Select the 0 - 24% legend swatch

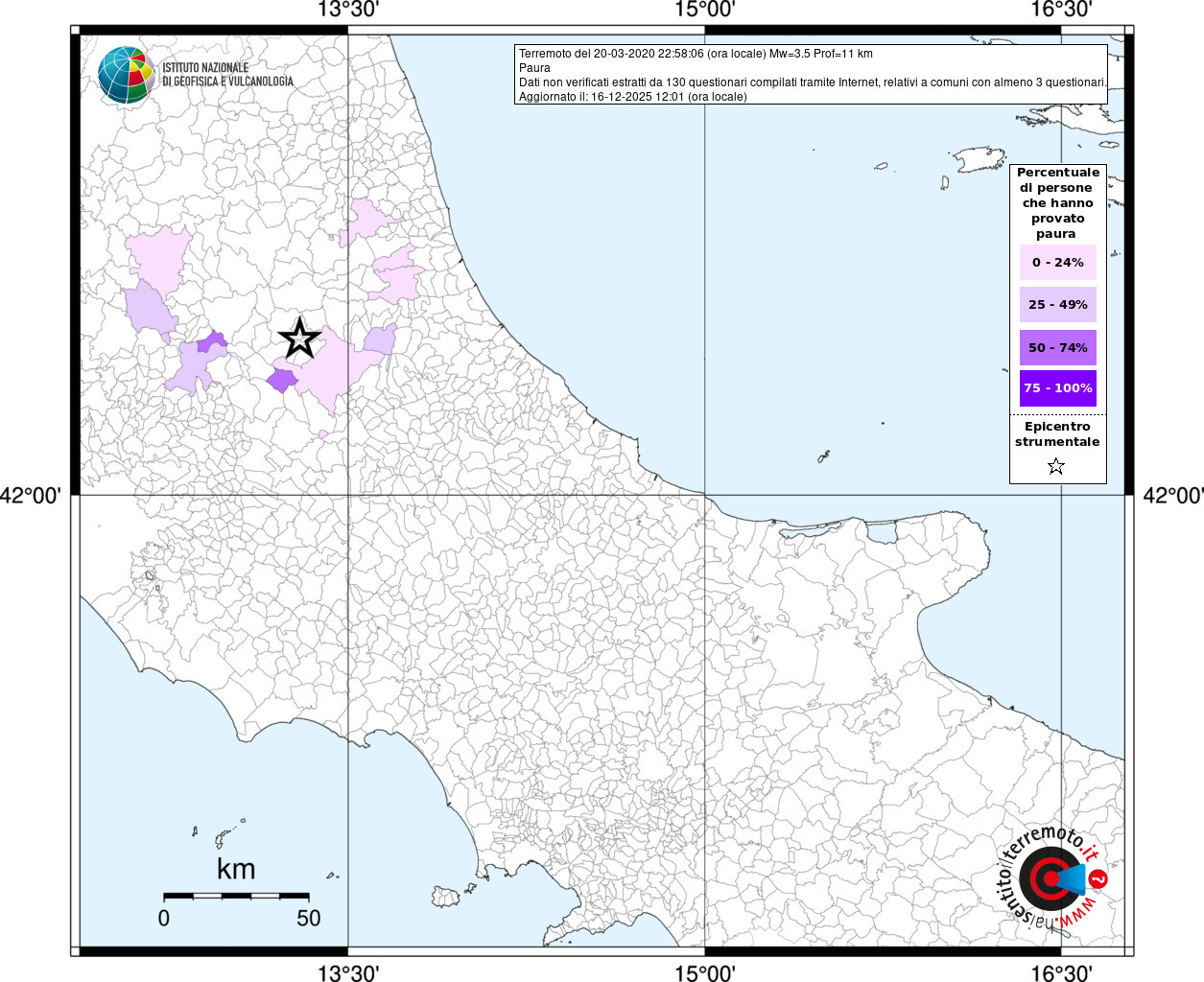[1057, 263]
